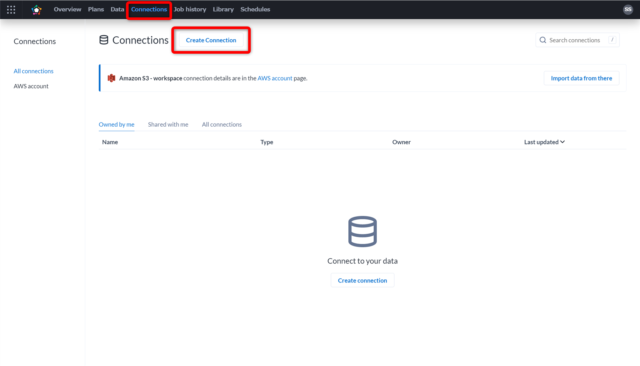640x366 pixels.
Task: Click the Connections sidebar title
Action: click(x=35, y=41)
